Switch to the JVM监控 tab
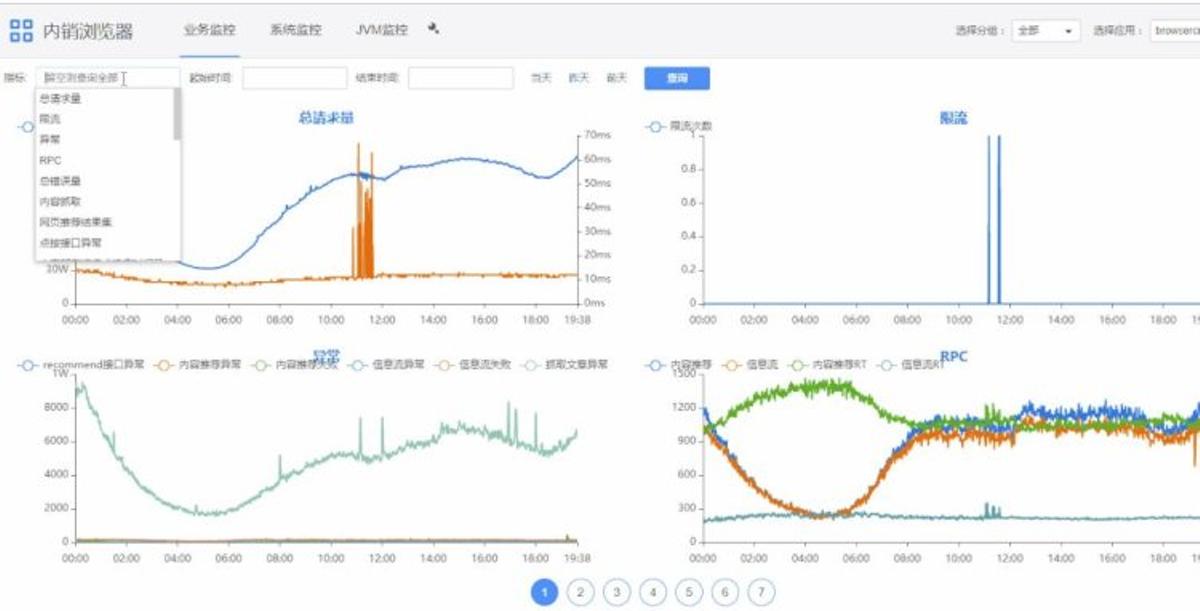 (381, 30)
